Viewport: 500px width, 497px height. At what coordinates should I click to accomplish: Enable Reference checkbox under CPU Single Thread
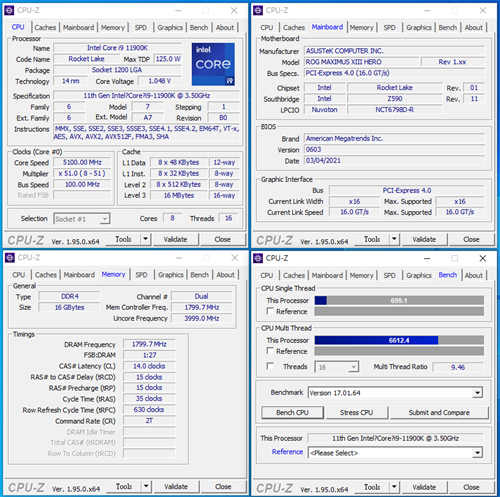(x=270, y=311)
